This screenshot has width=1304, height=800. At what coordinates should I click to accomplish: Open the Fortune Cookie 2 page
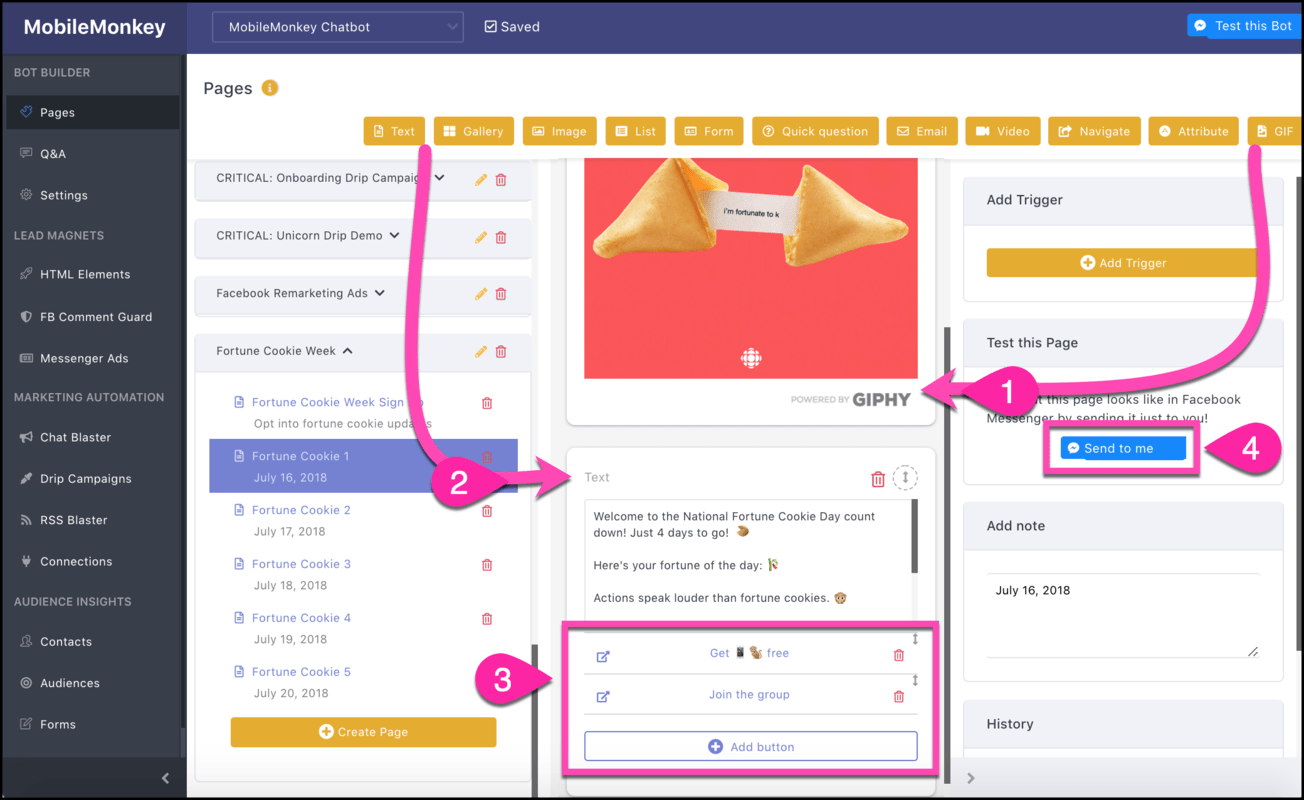(301, 510)
